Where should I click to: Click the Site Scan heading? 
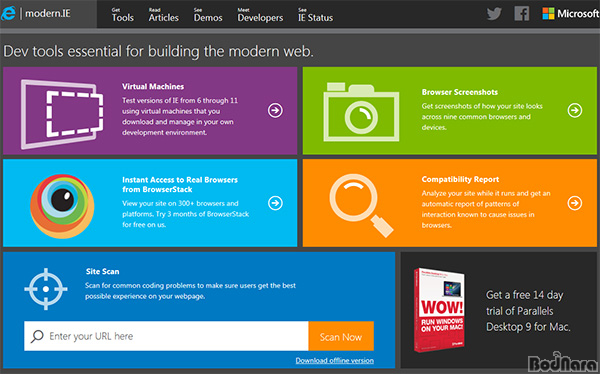pos(103,271)
